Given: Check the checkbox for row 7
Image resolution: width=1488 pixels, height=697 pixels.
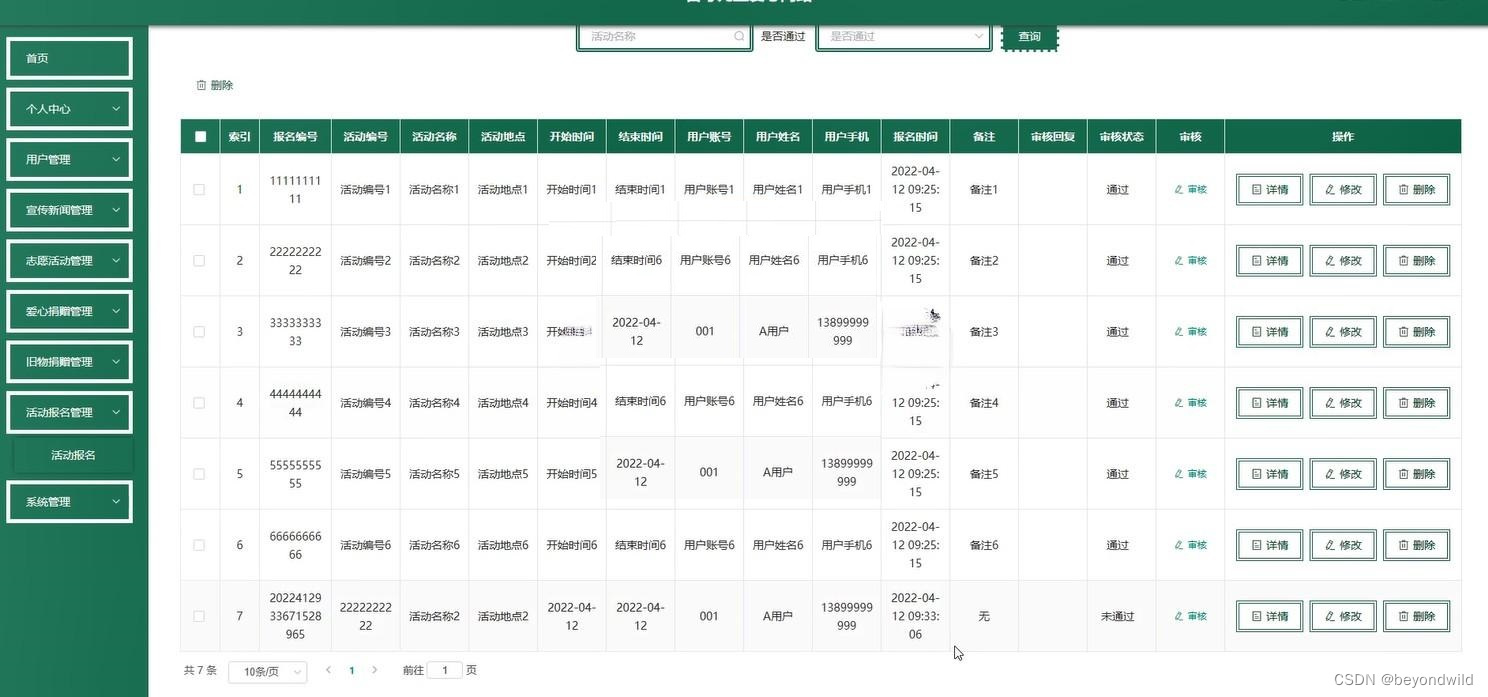Looking at the screenshot, I should tap(199, 616).
